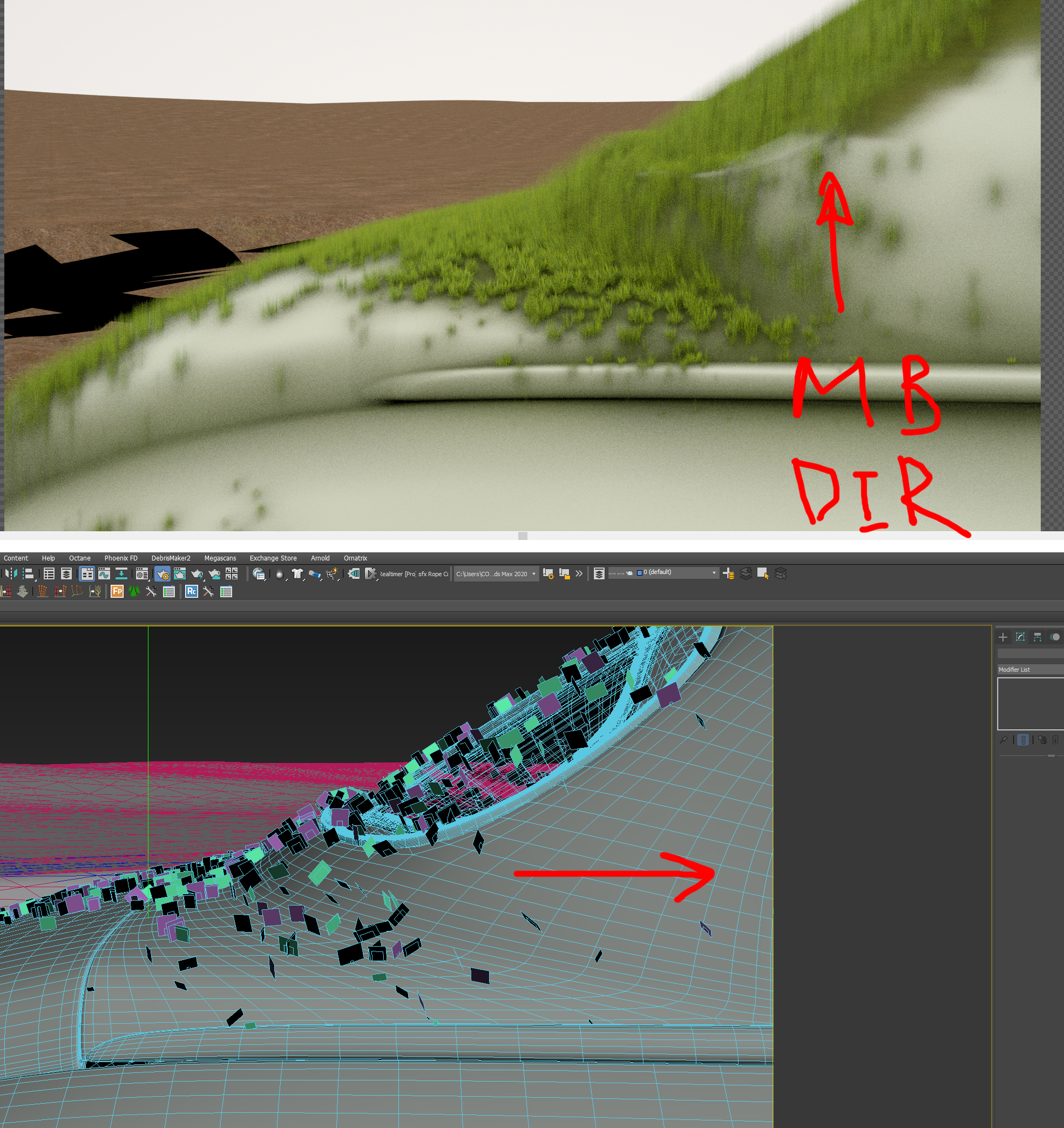Click the Mirror tool icon

11,573
